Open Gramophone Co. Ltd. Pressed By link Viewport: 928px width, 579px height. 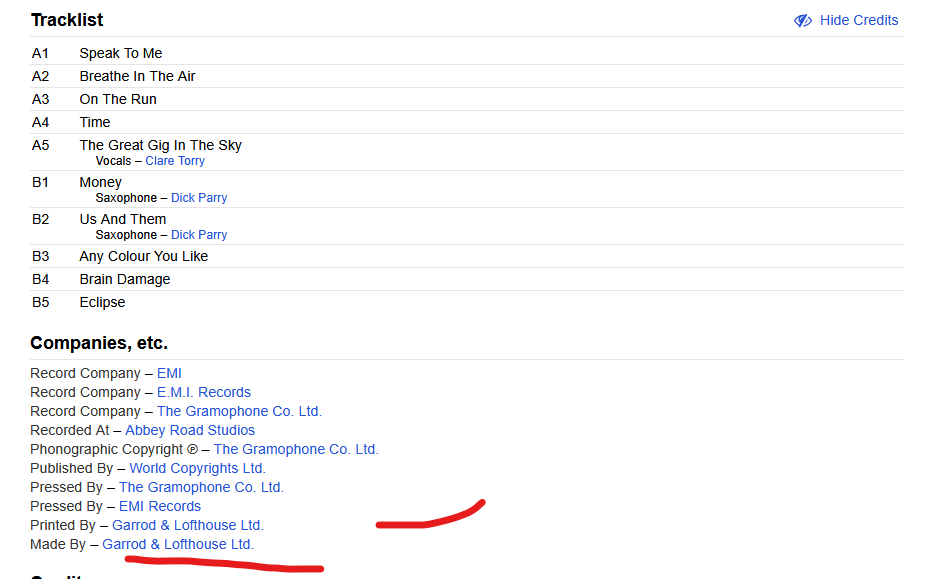pos(201,487)
